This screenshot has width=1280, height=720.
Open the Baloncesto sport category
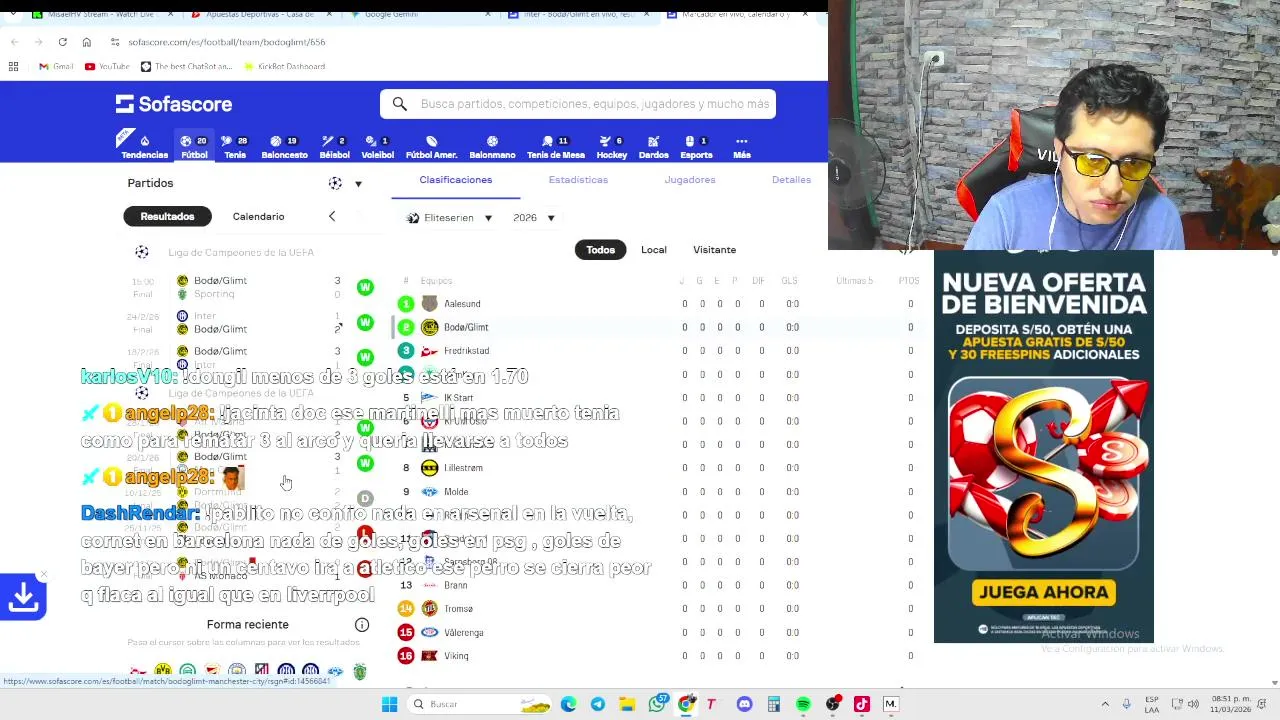[x=284, y=147]
